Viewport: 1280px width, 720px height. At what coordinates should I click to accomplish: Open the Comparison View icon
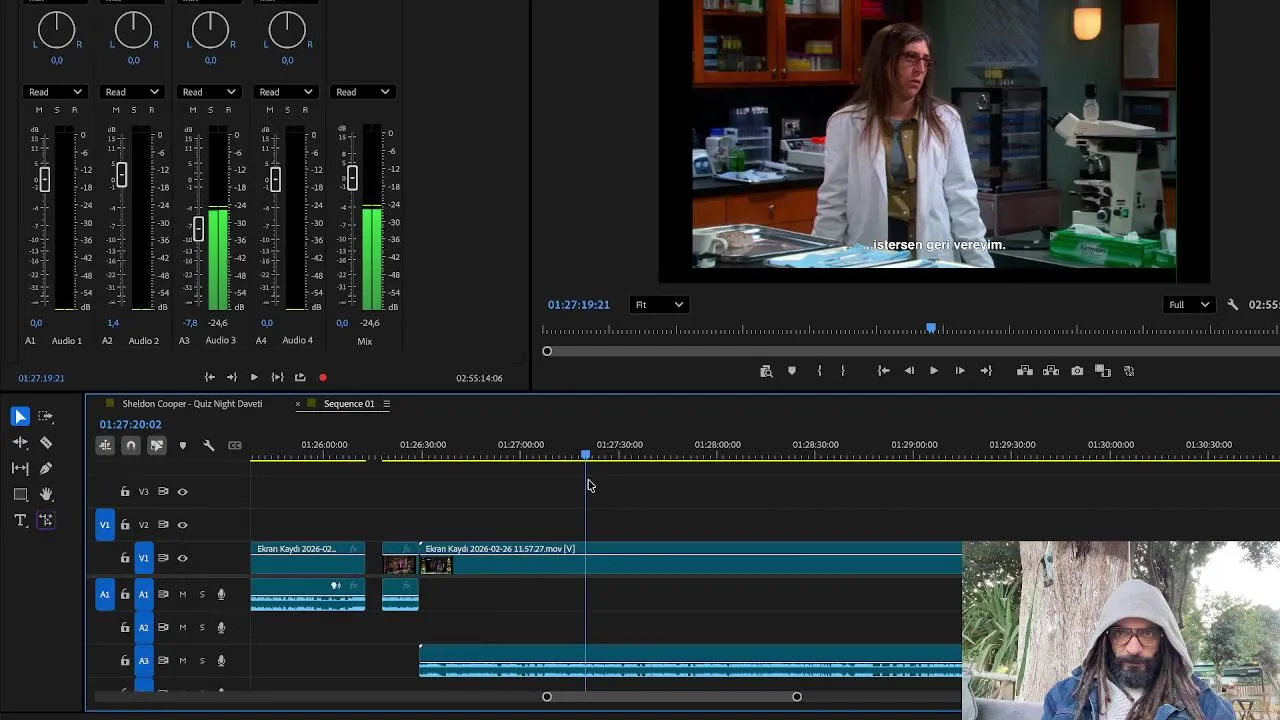[x=1103, y=371]
